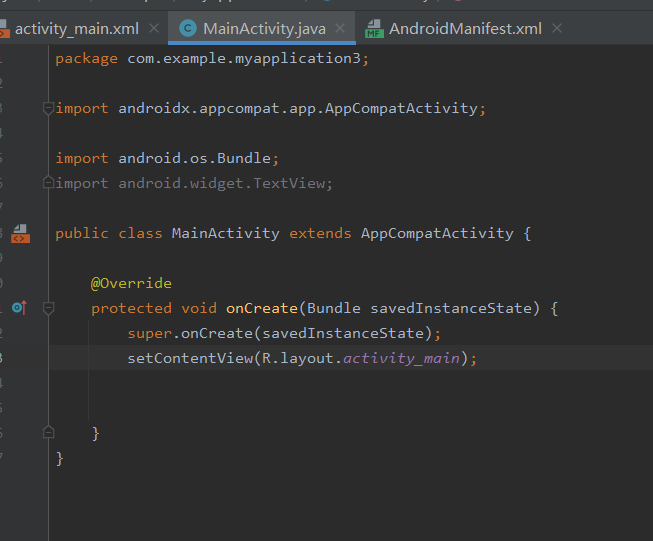Switch to the activity_main.xml tab

coord(76,28)
